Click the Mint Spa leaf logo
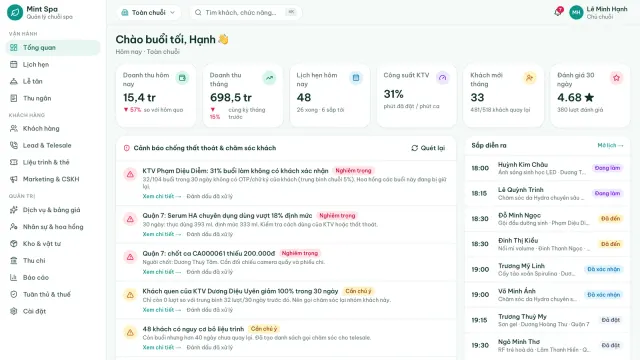The height and width of the screenshot is (360, 640). coord(15,12)
